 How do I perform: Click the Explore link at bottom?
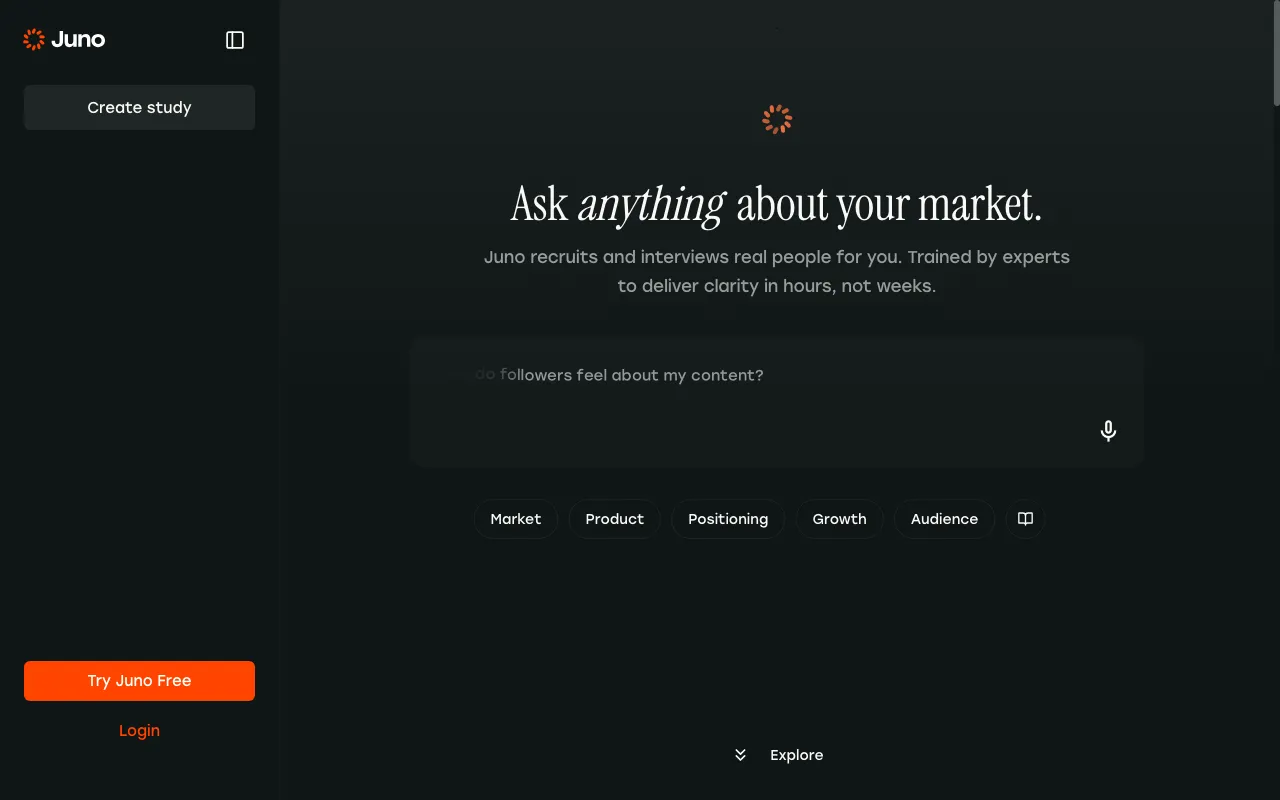tap(796, 755)
